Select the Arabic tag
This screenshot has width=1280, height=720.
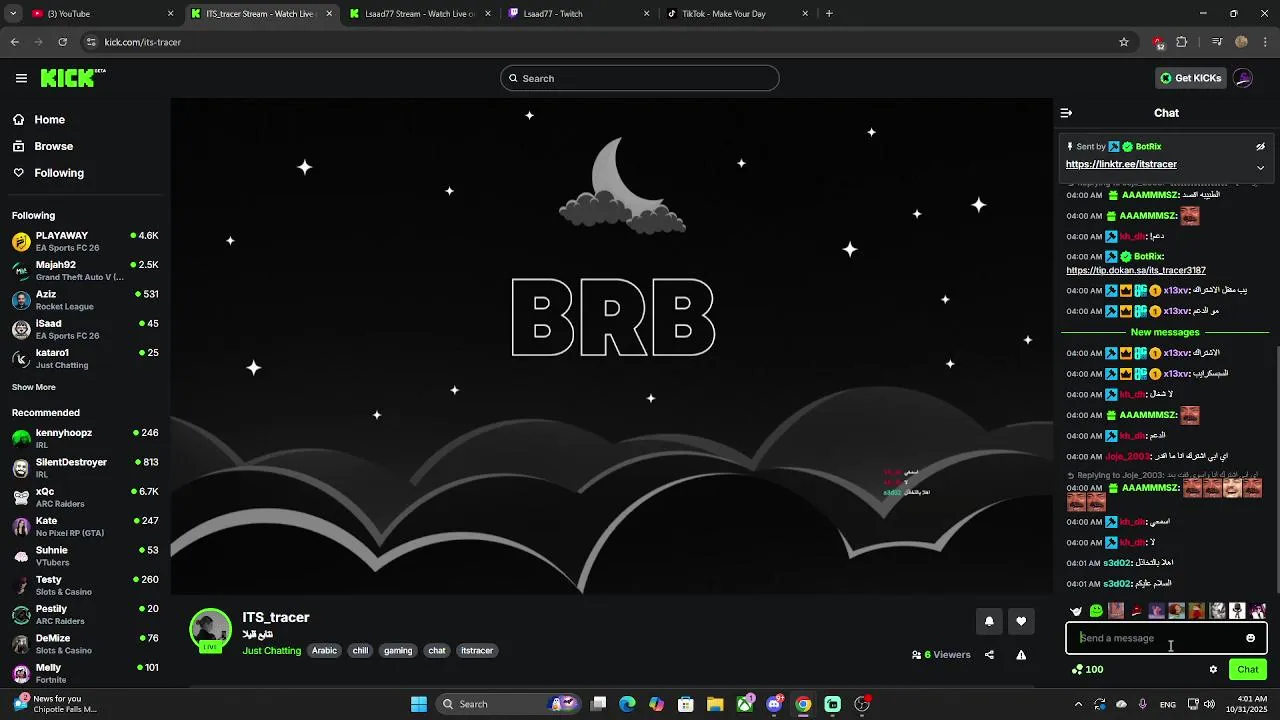tap(324, 651)
